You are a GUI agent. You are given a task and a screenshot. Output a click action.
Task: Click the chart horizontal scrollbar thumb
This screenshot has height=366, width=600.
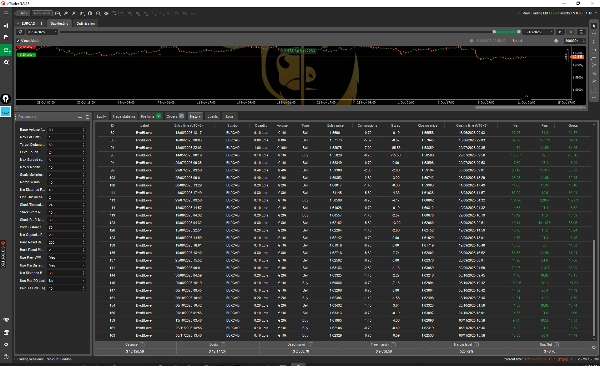530,107
